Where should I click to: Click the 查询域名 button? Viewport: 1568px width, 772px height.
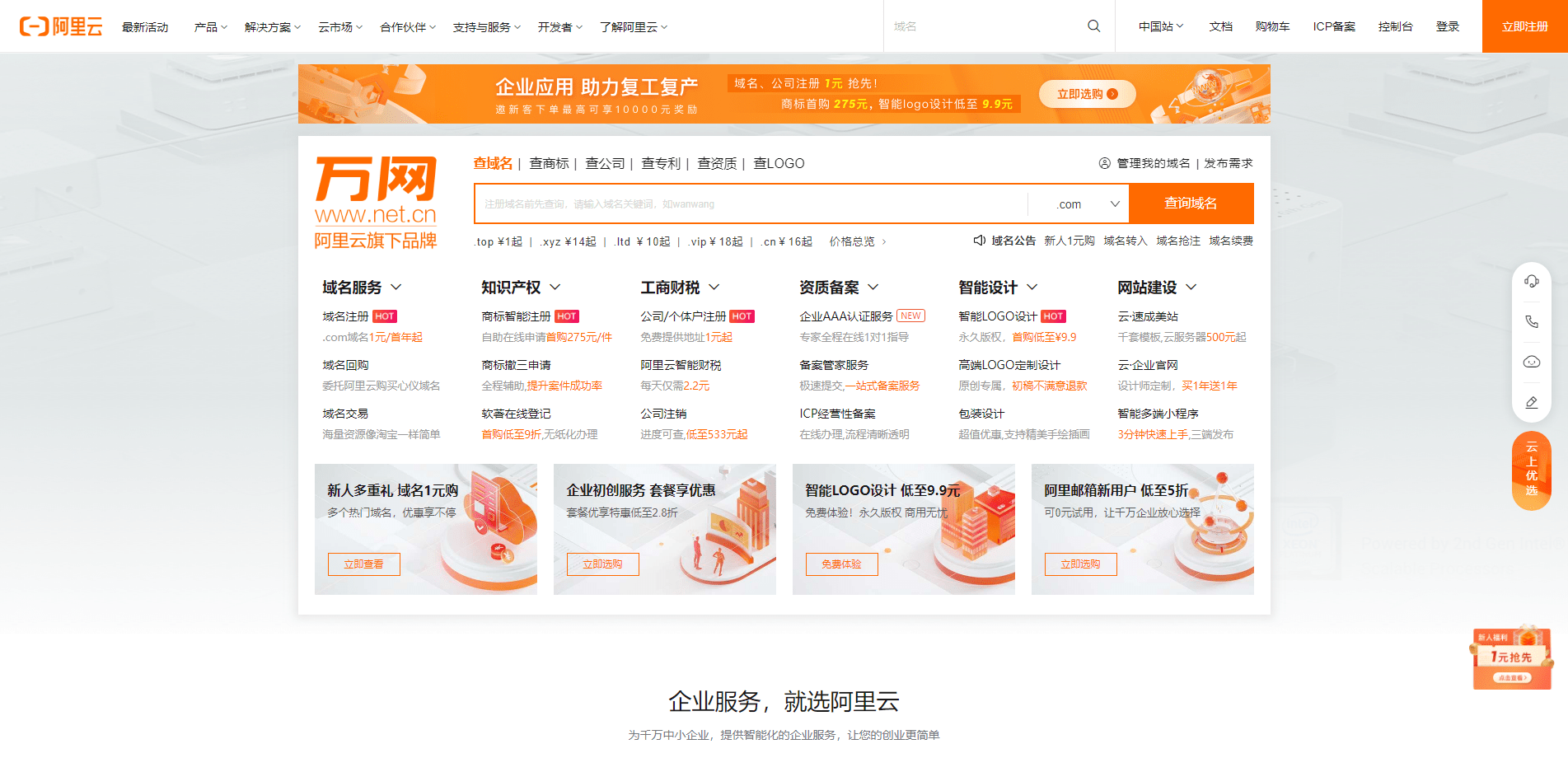click(1191, 203)
